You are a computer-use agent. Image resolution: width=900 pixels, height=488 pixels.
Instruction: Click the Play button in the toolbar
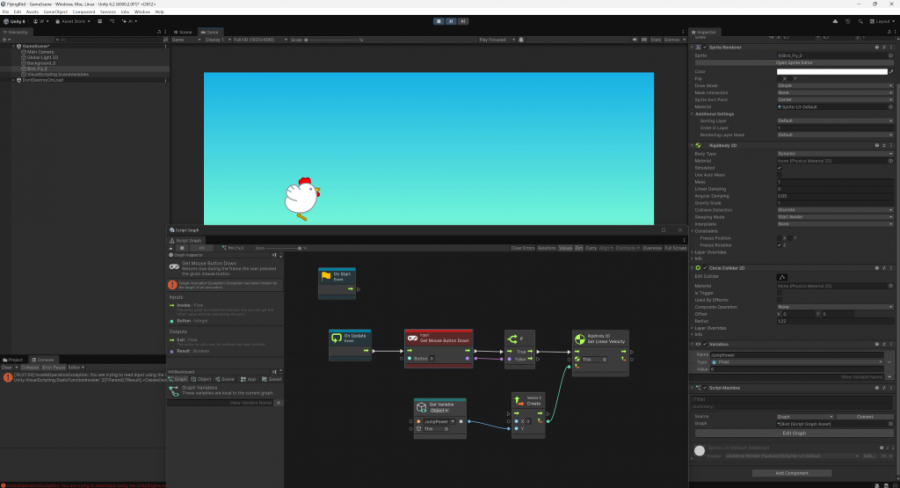[x=438, y=20]
